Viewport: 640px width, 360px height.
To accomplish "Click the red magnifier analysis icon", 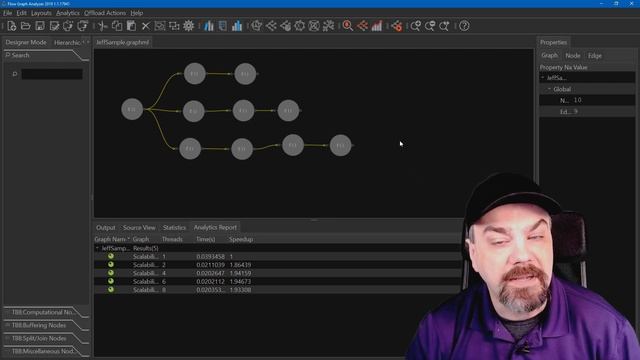I will click(348, 26).
